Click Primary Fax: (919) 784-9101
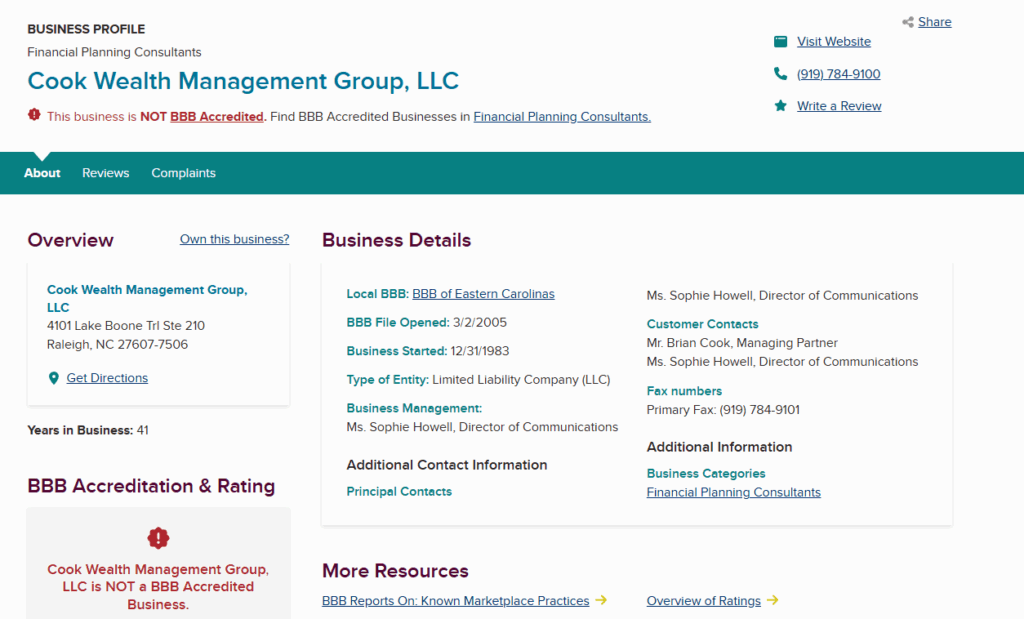 point(723,410)
